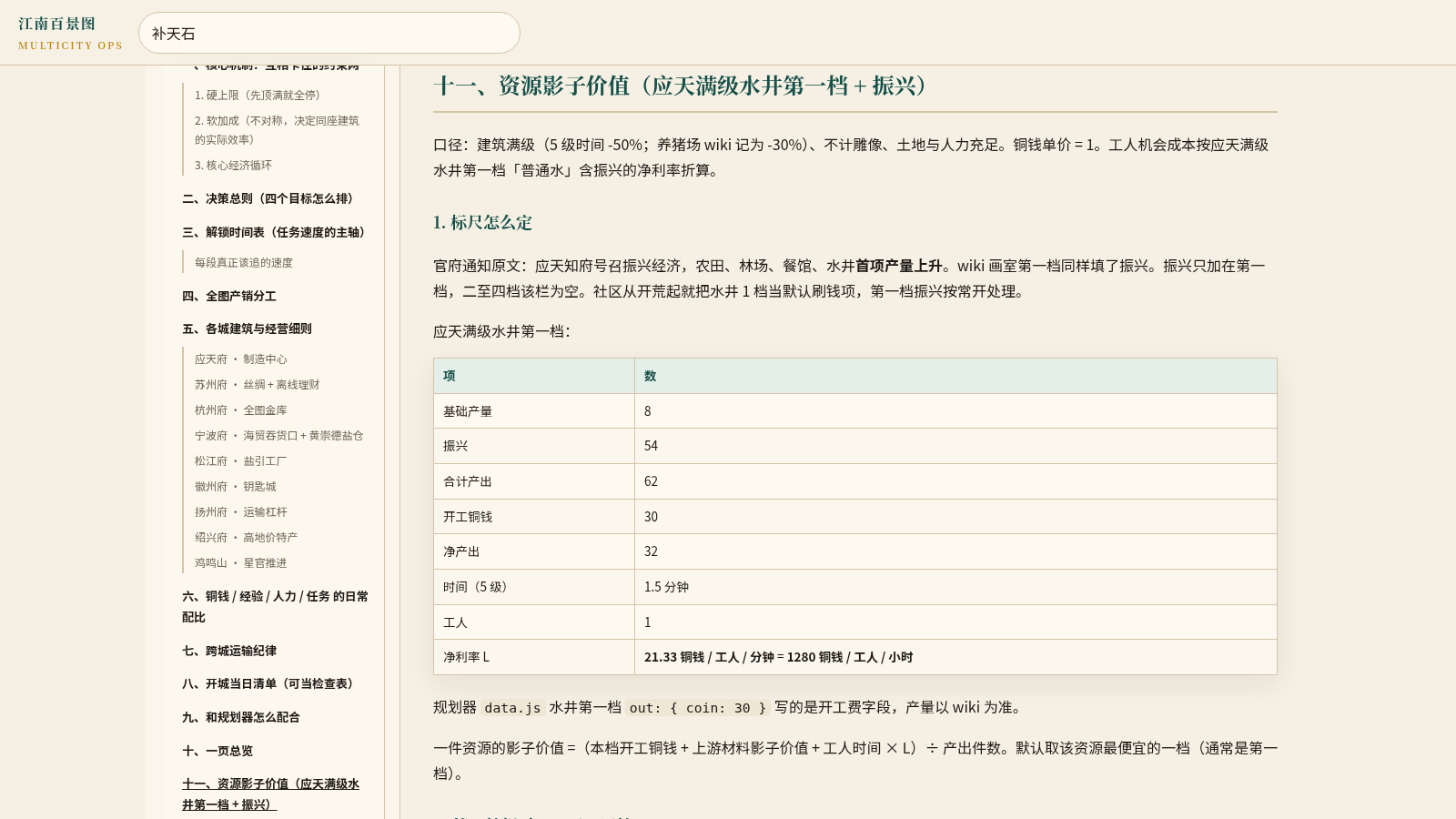Click the 1.5 分钟 time cell
Viewport: 1456px width, 819px height.
tap(955, 587)
